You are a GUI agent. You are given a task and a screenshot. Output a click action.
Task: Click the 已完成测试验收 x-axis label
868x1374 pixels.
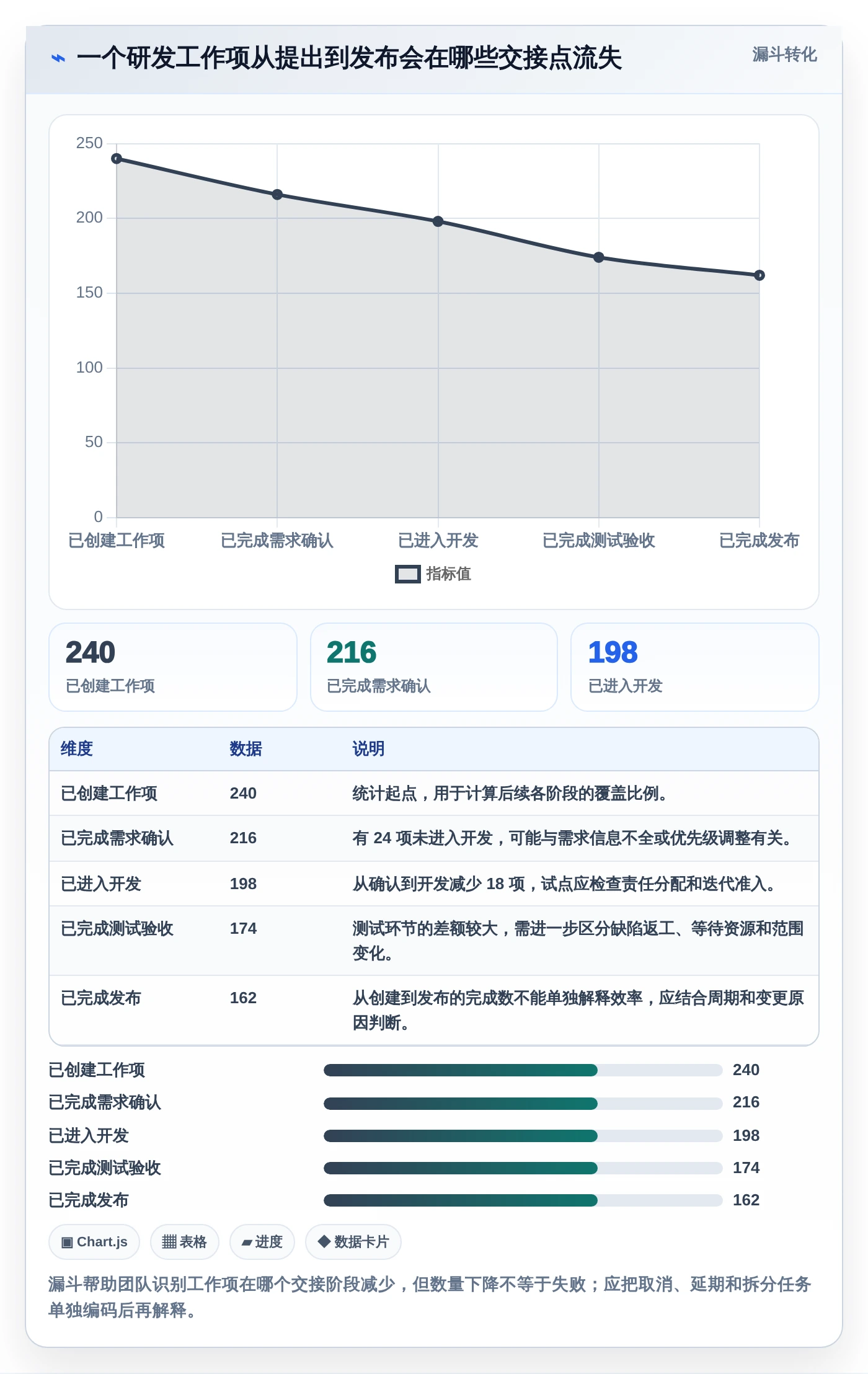click(598, 541)
